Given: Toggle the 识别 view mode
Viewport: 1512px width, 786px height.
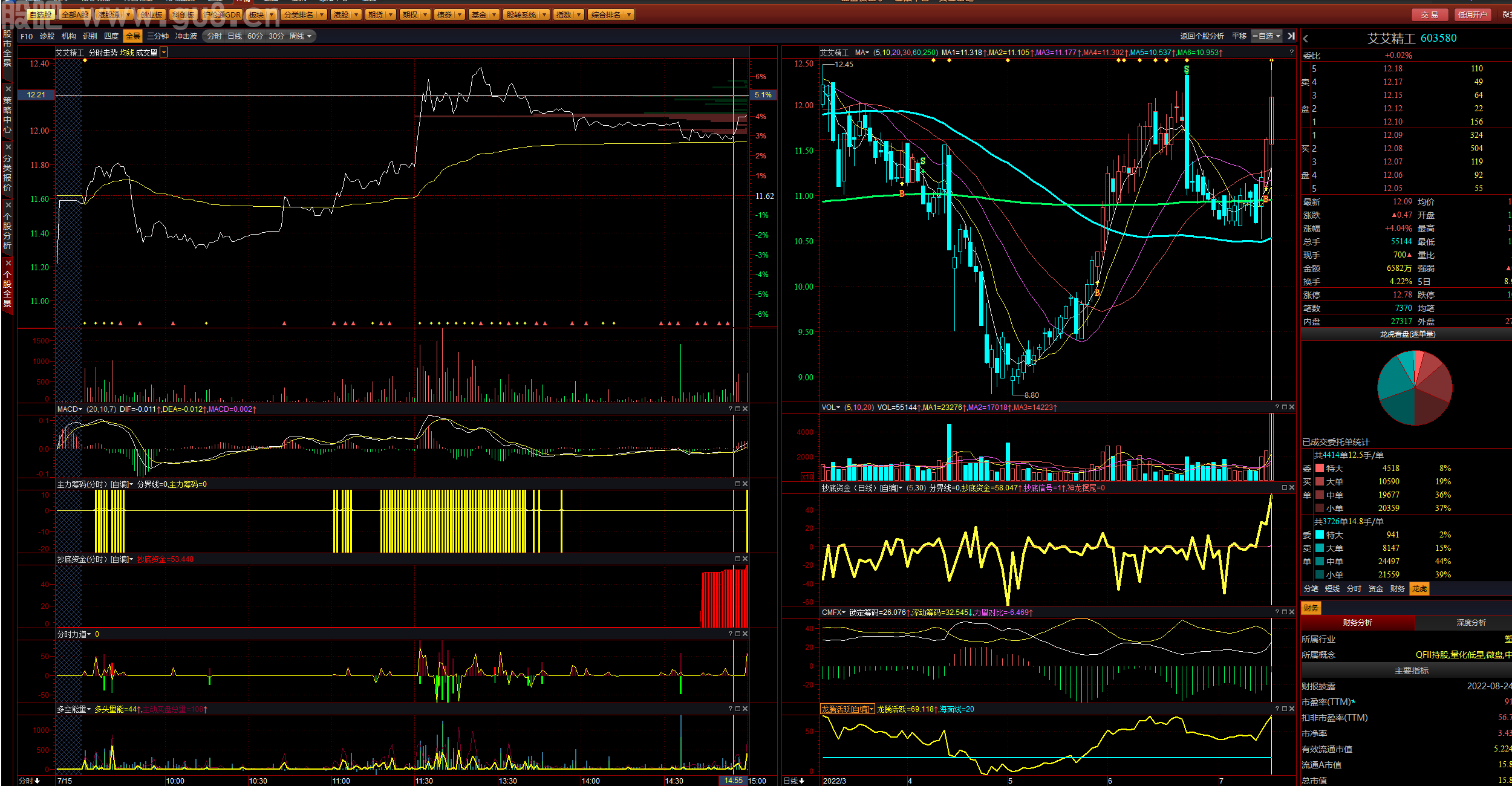Looking at the screenshot, I should pyautogui.click(x=90, y=36).
